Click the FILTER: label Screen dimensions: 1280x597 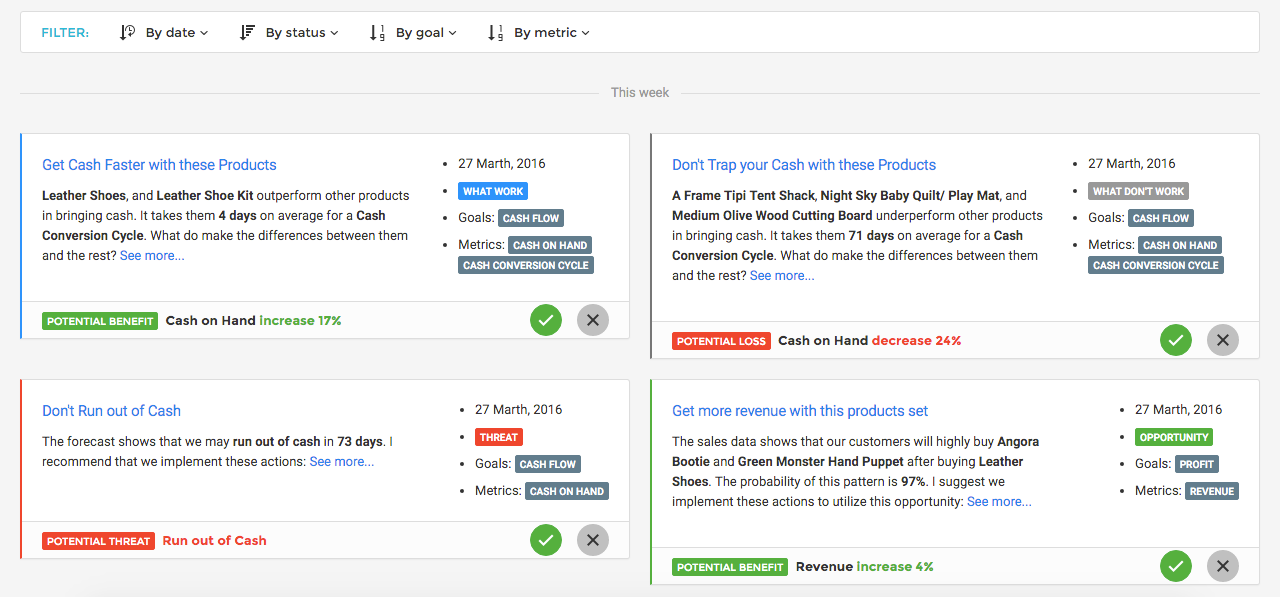65,32
